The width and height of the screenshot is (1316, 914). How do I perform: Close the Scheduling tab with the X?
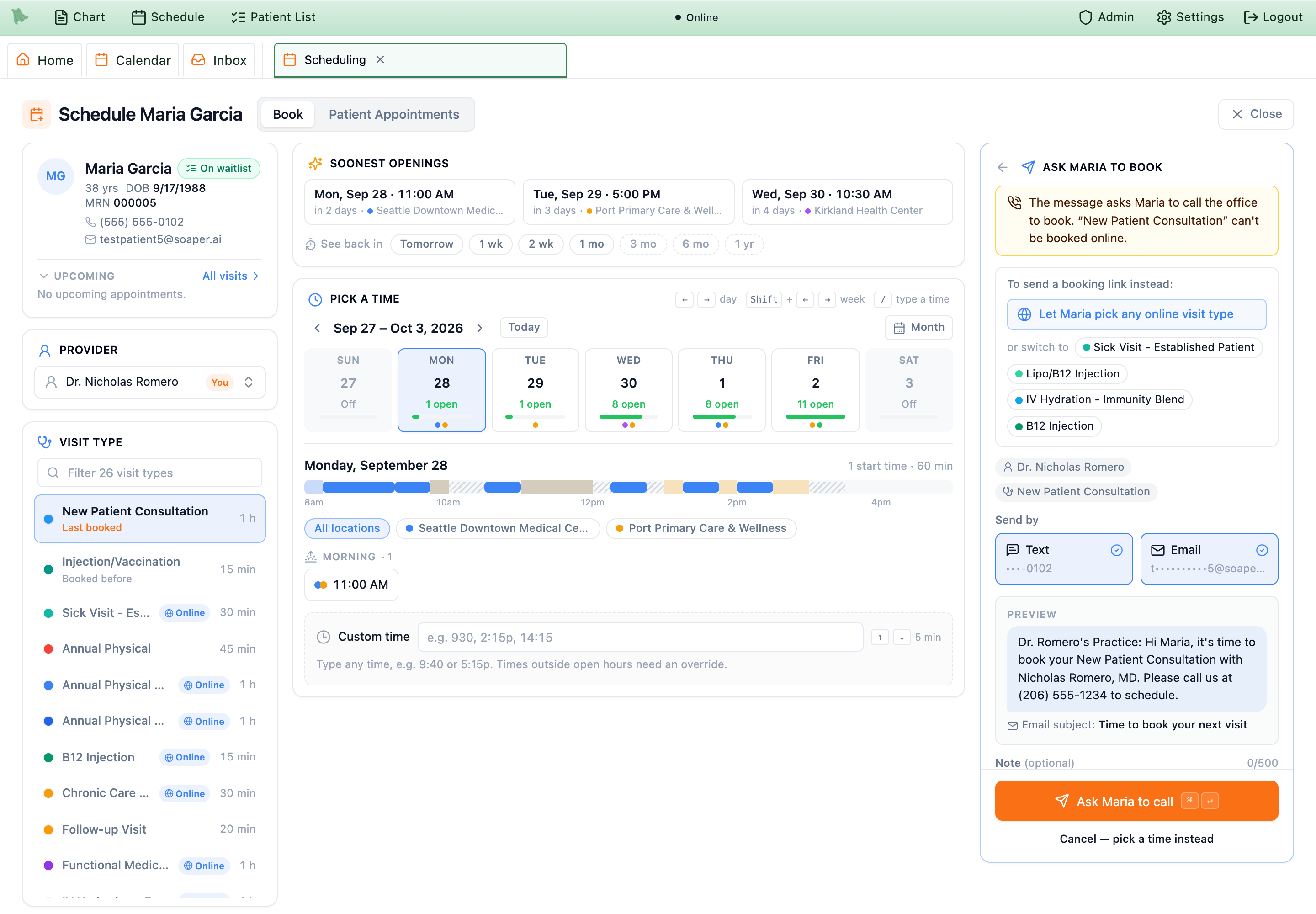380,59
